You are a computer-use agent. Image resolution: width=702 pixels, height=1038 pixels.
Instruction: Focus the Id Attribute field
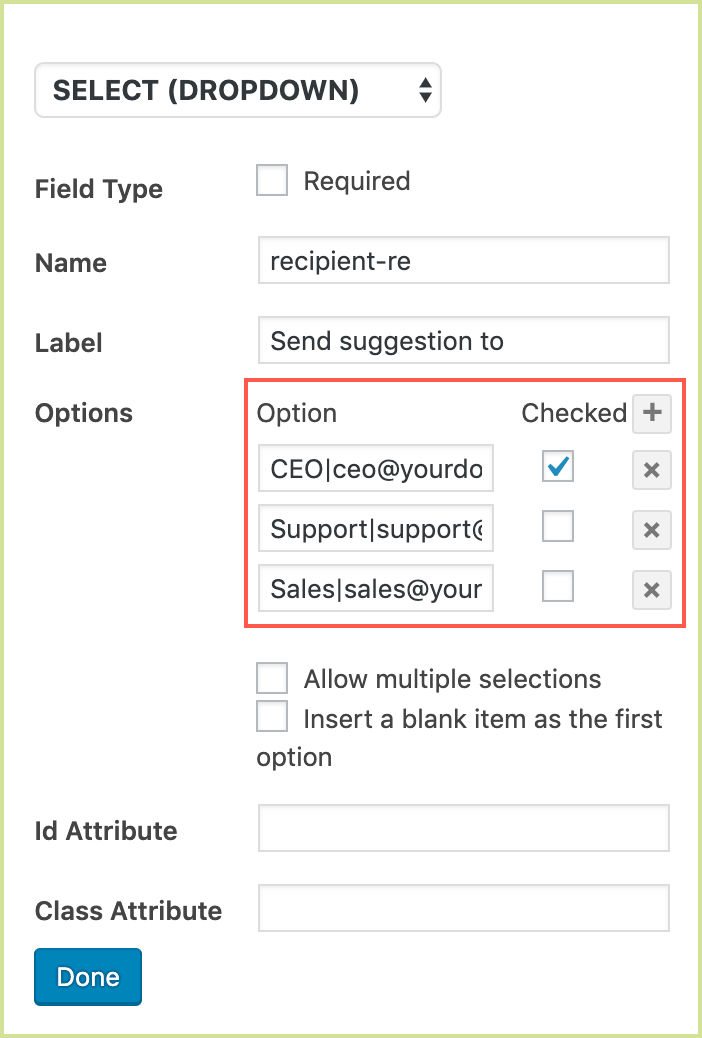click(x=463, y=829)
